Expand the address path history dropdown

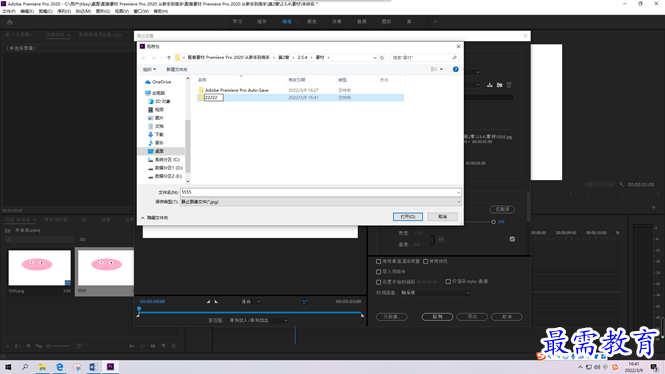point(374,58)
